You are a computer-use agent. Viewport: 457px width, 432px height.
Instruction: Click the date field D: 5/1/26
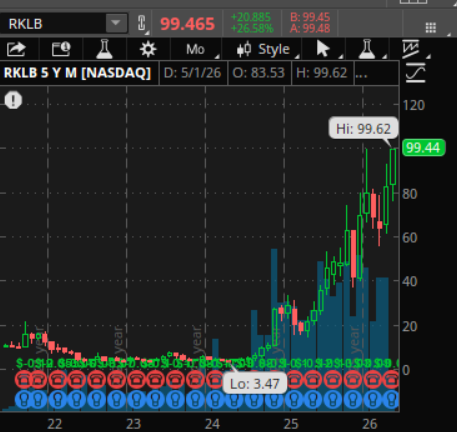[x=192, y=73]
